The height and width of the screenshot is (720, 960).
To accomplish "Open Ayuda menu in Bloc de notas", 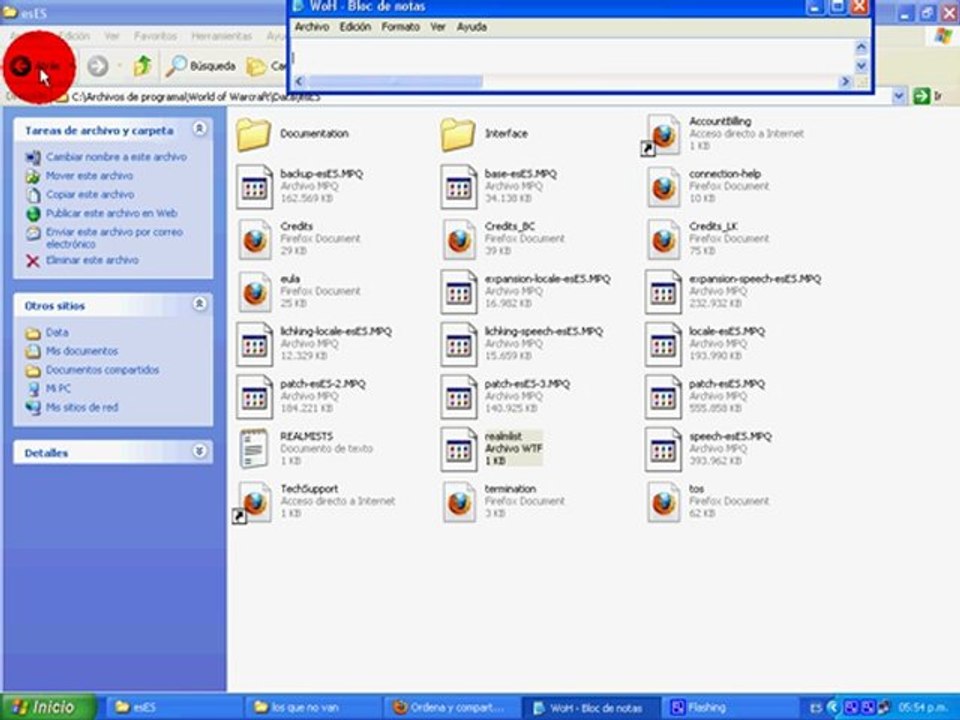I will click(471, 27).
